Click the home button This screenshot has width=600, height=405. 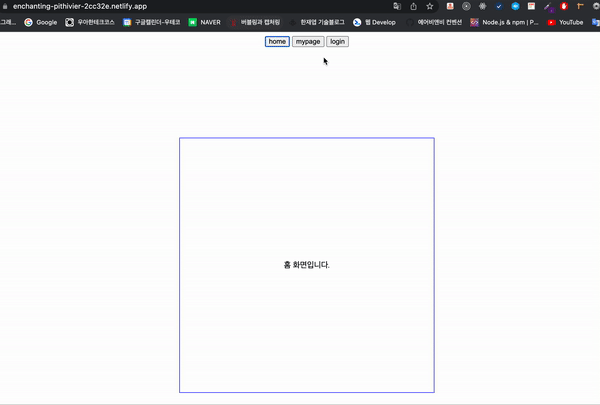click(x=277, y=41)
